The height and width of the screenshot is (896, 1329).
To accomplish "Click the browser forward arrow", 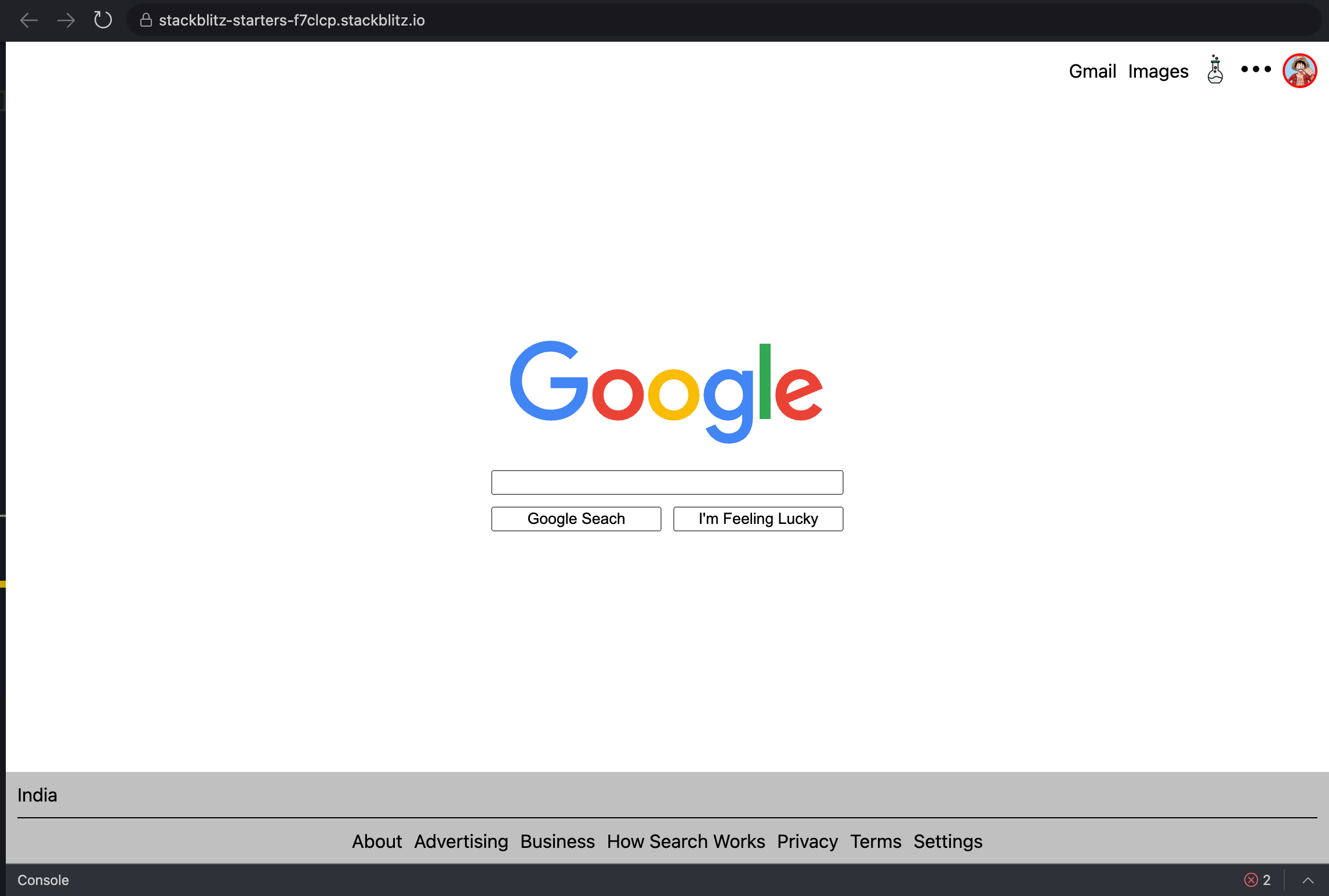I will coord(66,20).
